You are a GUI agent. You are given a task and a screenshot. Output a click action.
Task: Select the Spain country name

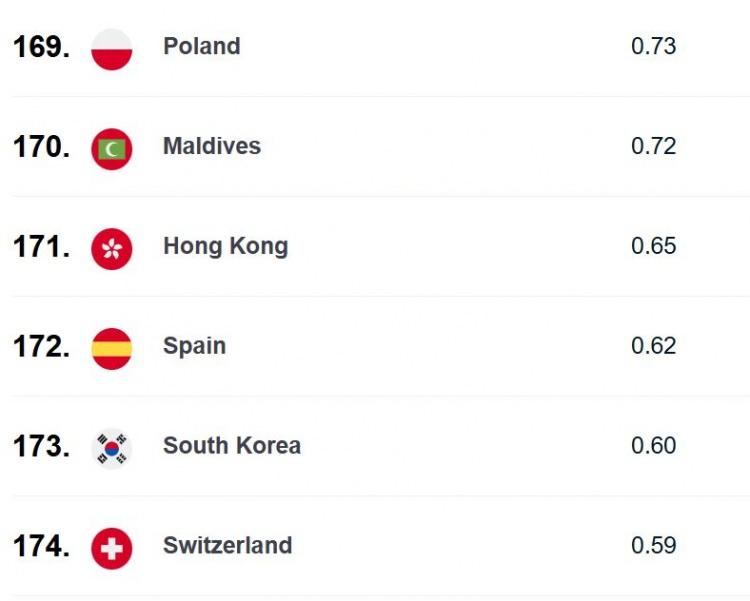tap(194, 346)
